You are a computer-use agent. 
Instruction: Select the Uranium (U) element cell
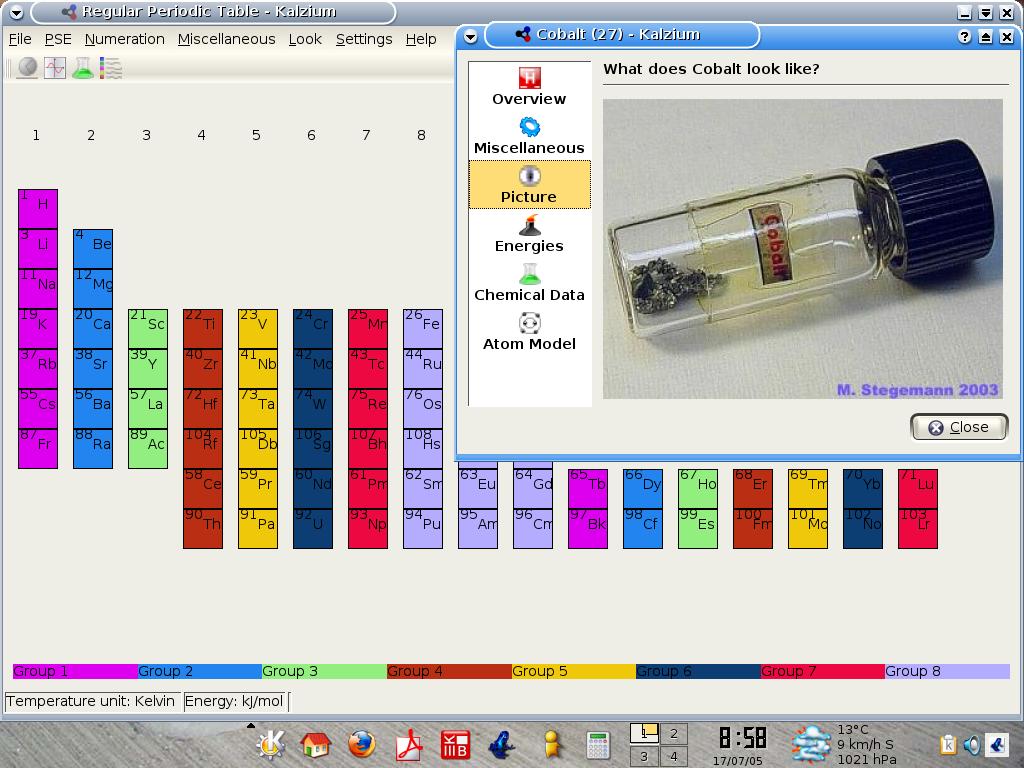pos(313,529)
